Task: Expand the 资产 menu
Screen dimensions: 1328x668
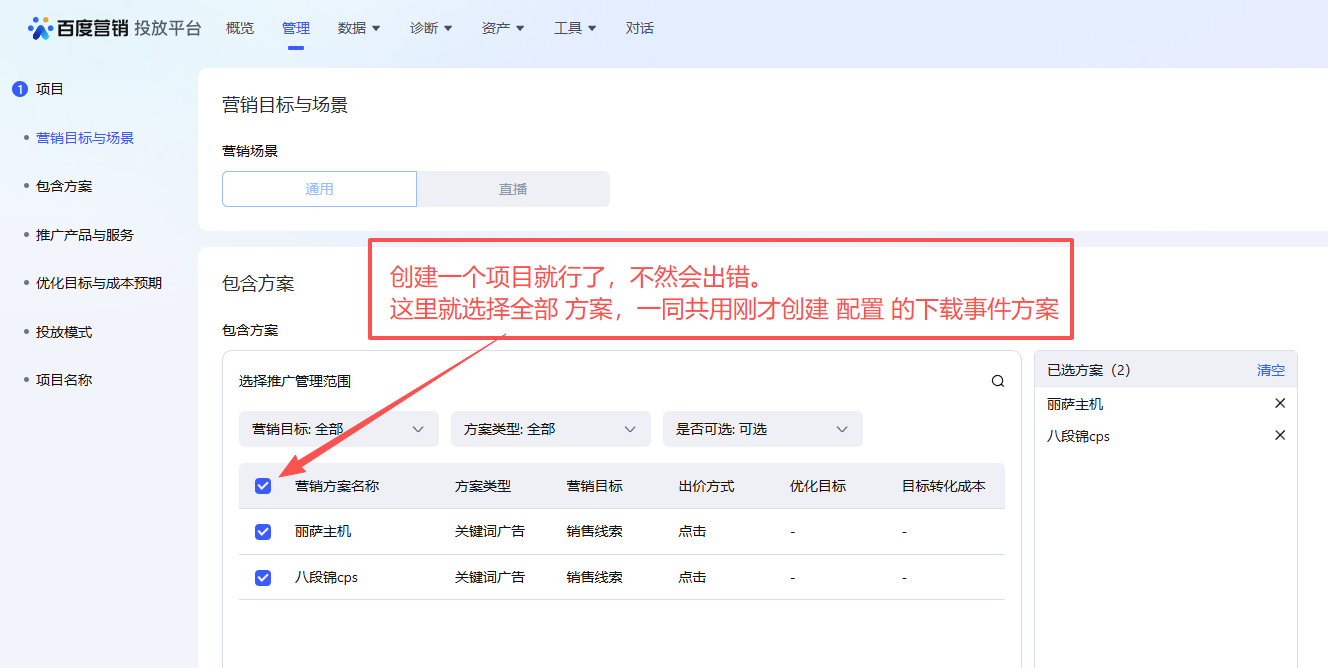Action: (503, 28)
